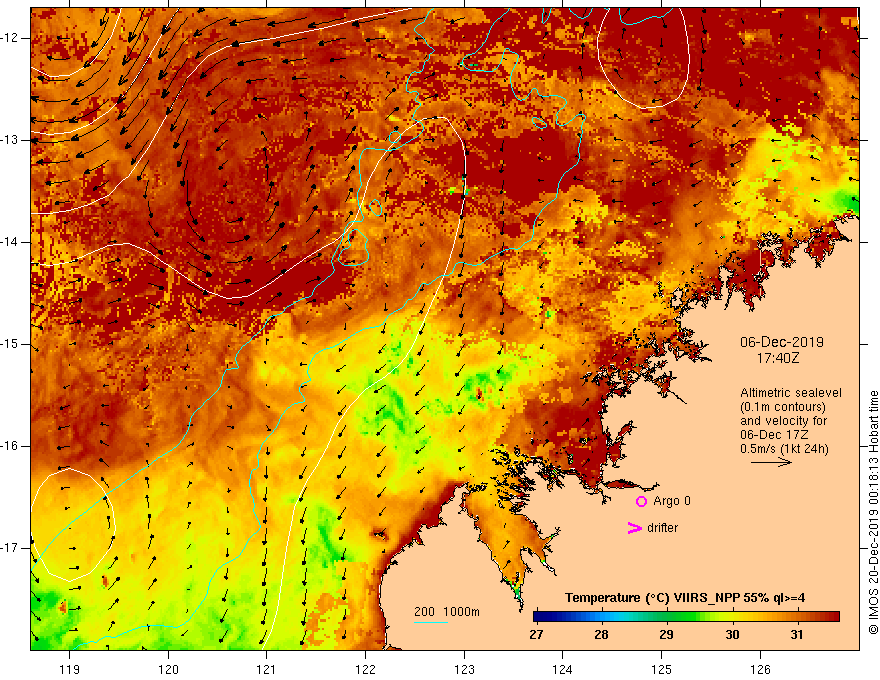Click the '17:40Z' time text
Screen dimensions: 880x680
coord(777,358)
